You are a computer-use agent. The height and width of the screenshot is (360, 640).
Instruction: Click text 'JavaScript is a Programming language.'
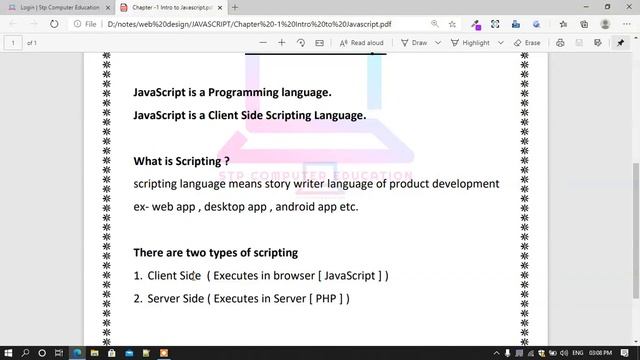[x=232, y=93]
